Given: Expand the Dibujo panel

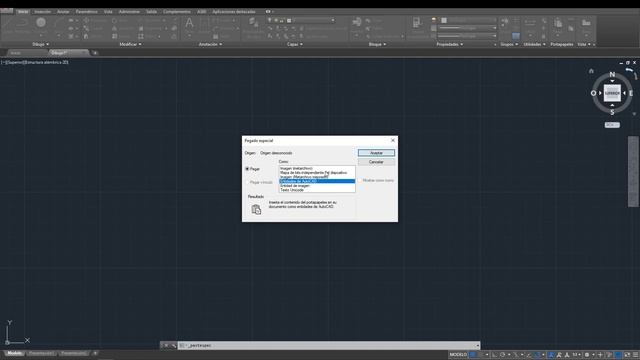Looking at the screenshot, I should click(40, 44).
